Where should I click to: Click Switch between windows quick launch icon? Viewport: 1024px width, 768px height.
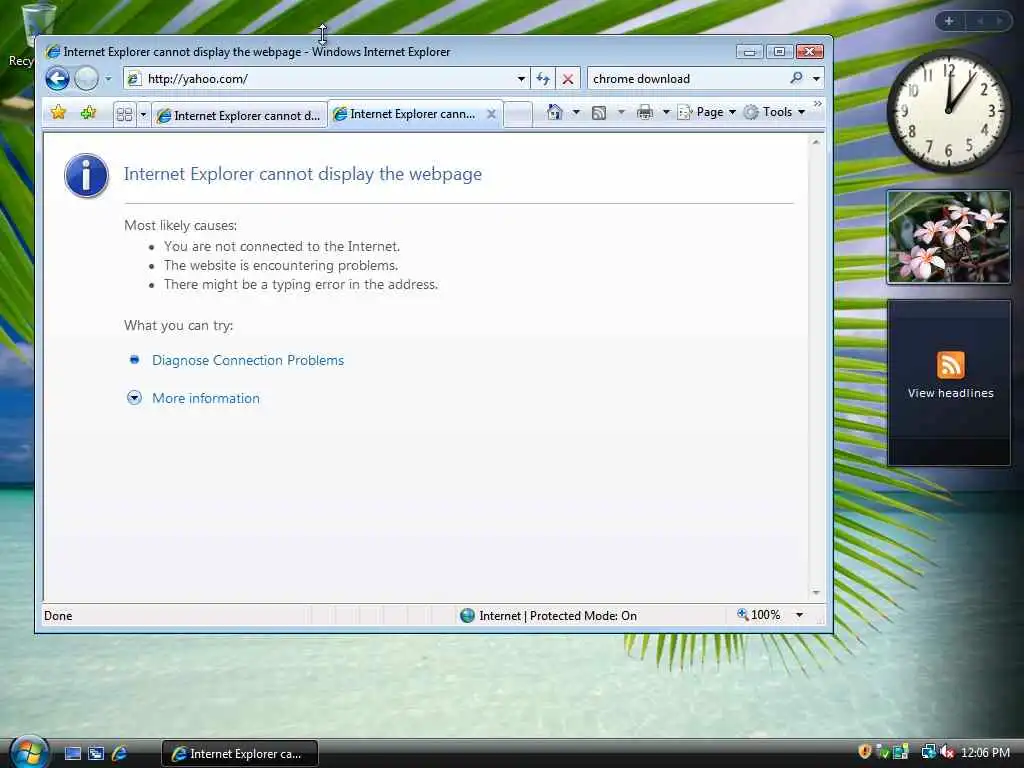[x=96, y=754]
